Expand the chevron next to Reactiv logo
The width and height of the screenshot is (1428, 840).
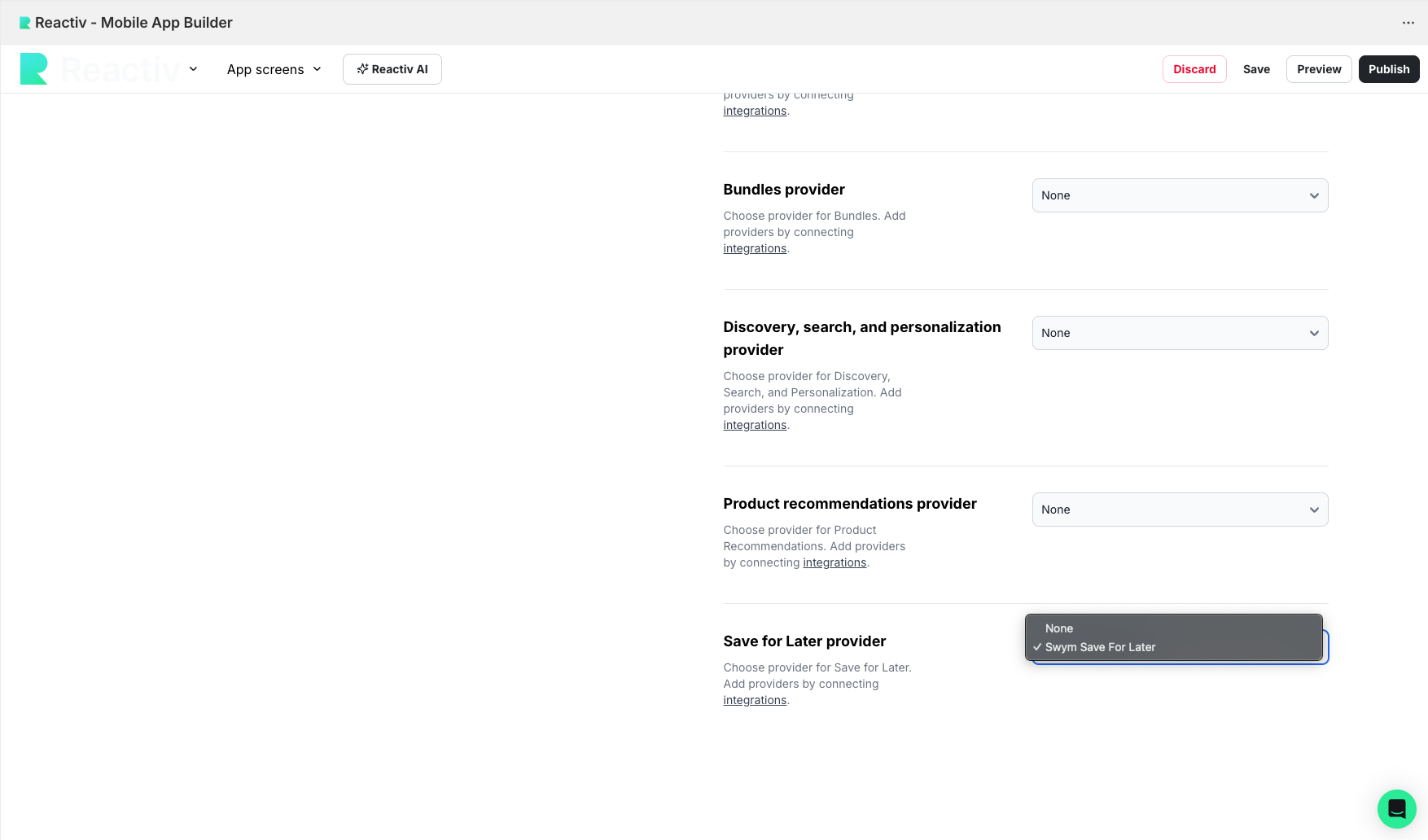tap(193, 69)
